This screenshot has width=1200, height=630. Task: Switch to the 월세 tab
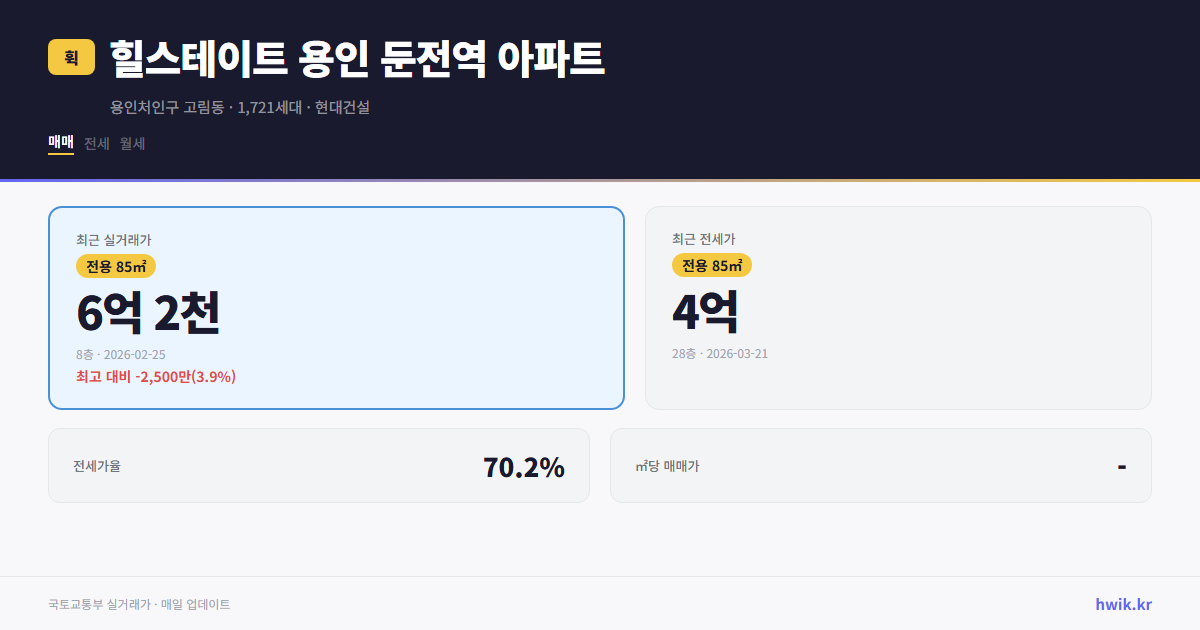(130, 143)
